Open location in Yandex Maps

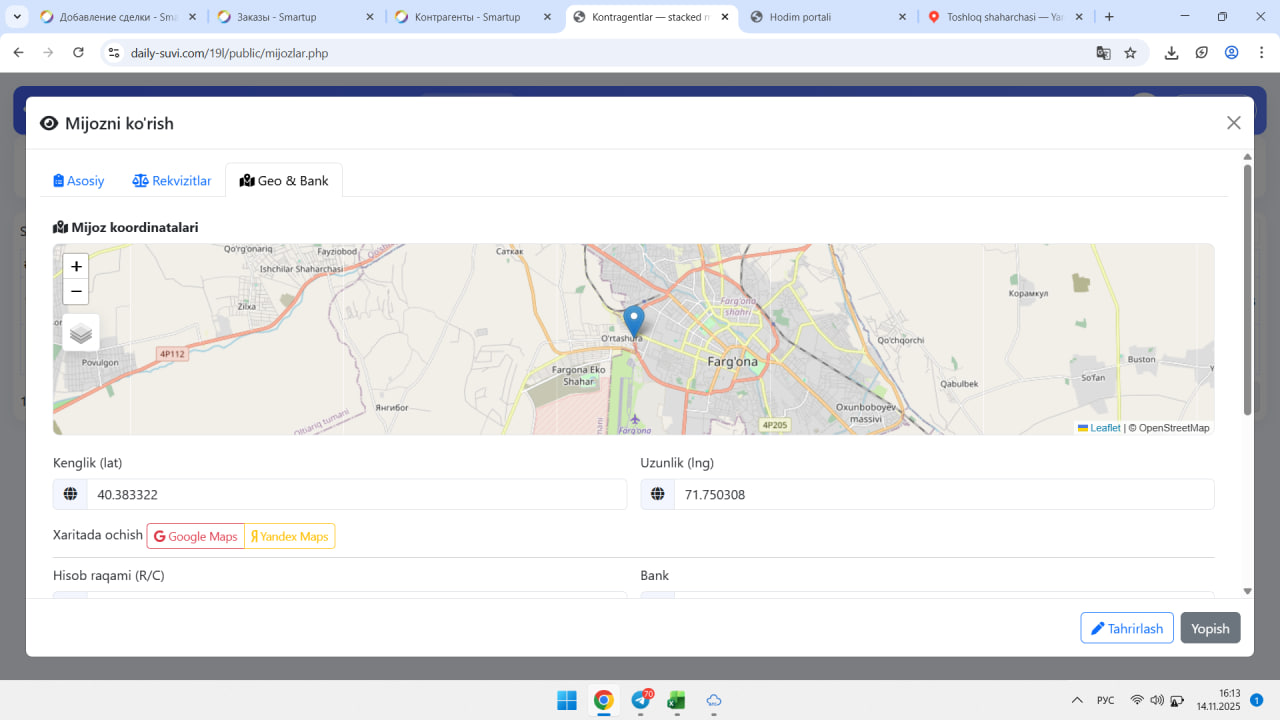pos(290,536)
